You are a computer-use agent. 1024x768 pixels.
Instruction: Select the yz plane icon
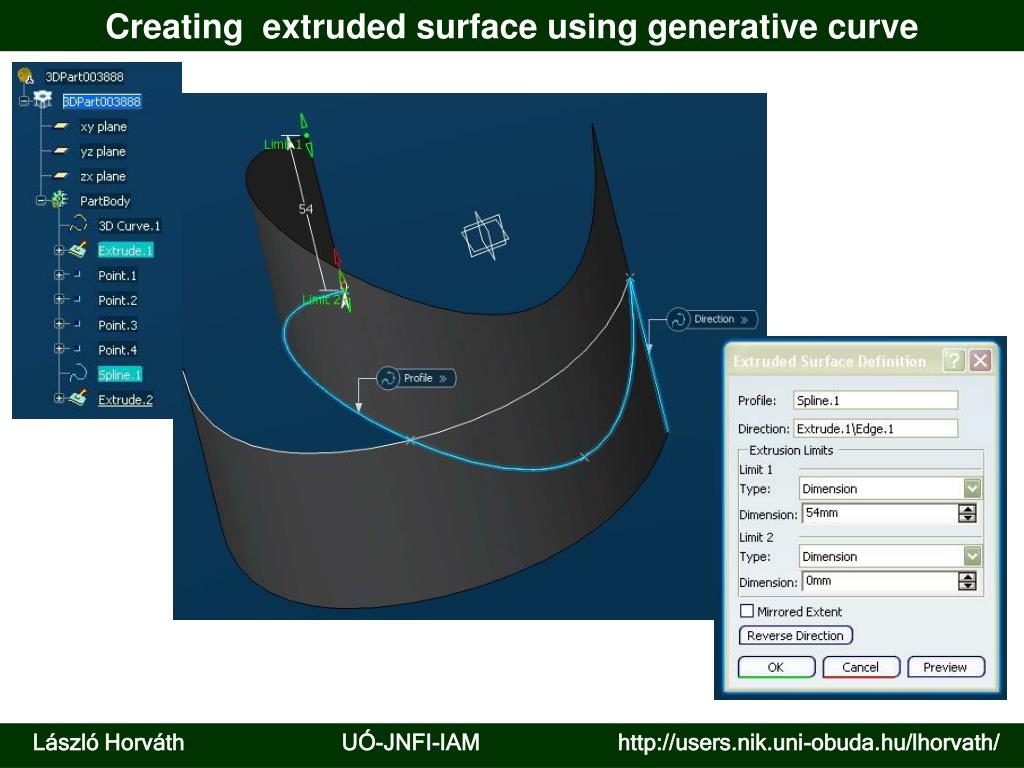point(61,150)
